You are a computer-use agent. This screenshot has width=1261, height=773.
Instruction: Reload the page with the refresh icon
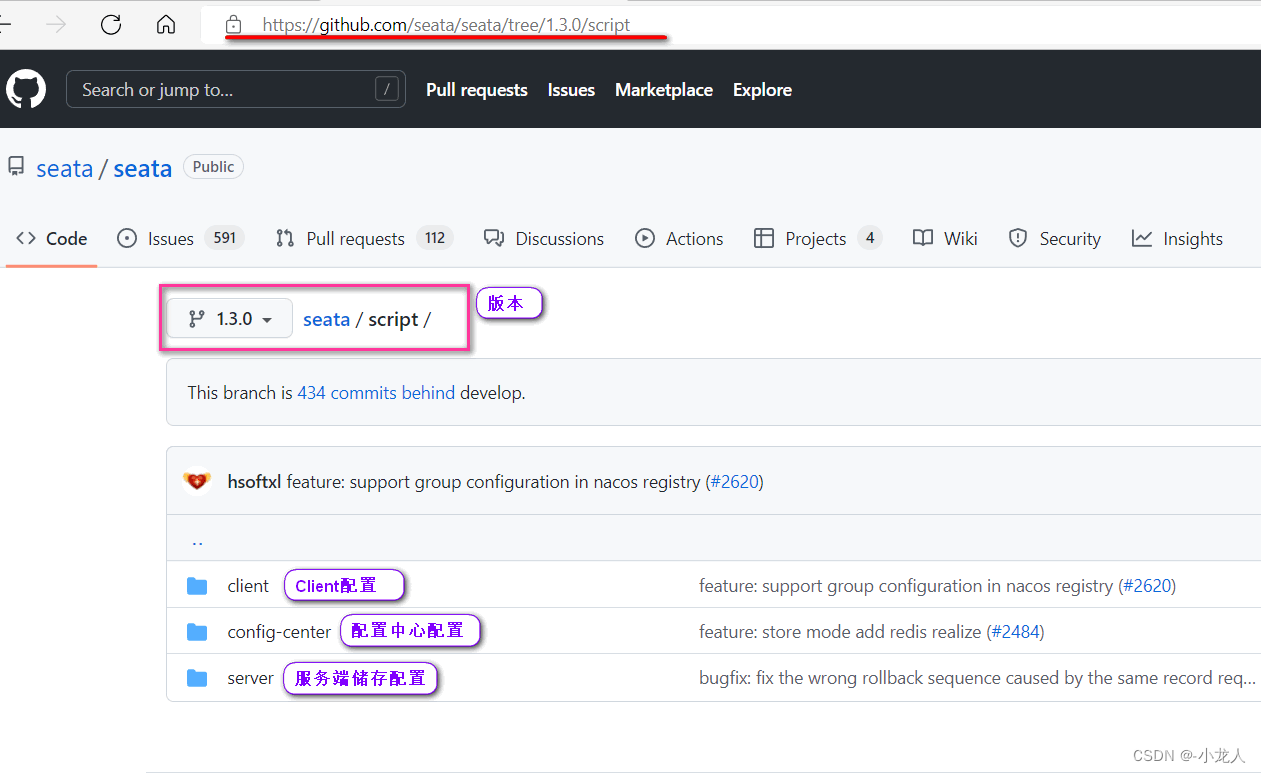111,25
